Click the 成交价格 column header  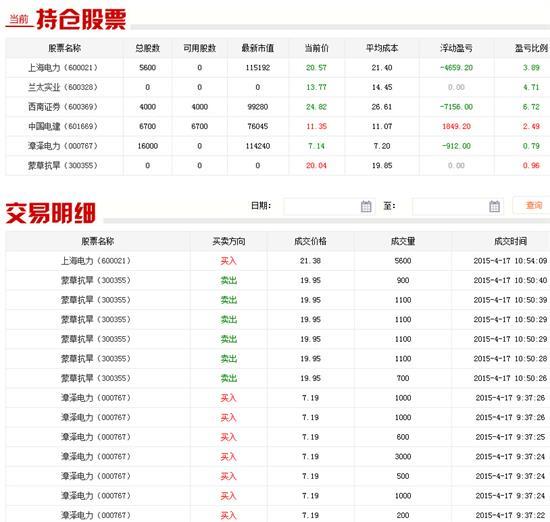click(310, 241)
